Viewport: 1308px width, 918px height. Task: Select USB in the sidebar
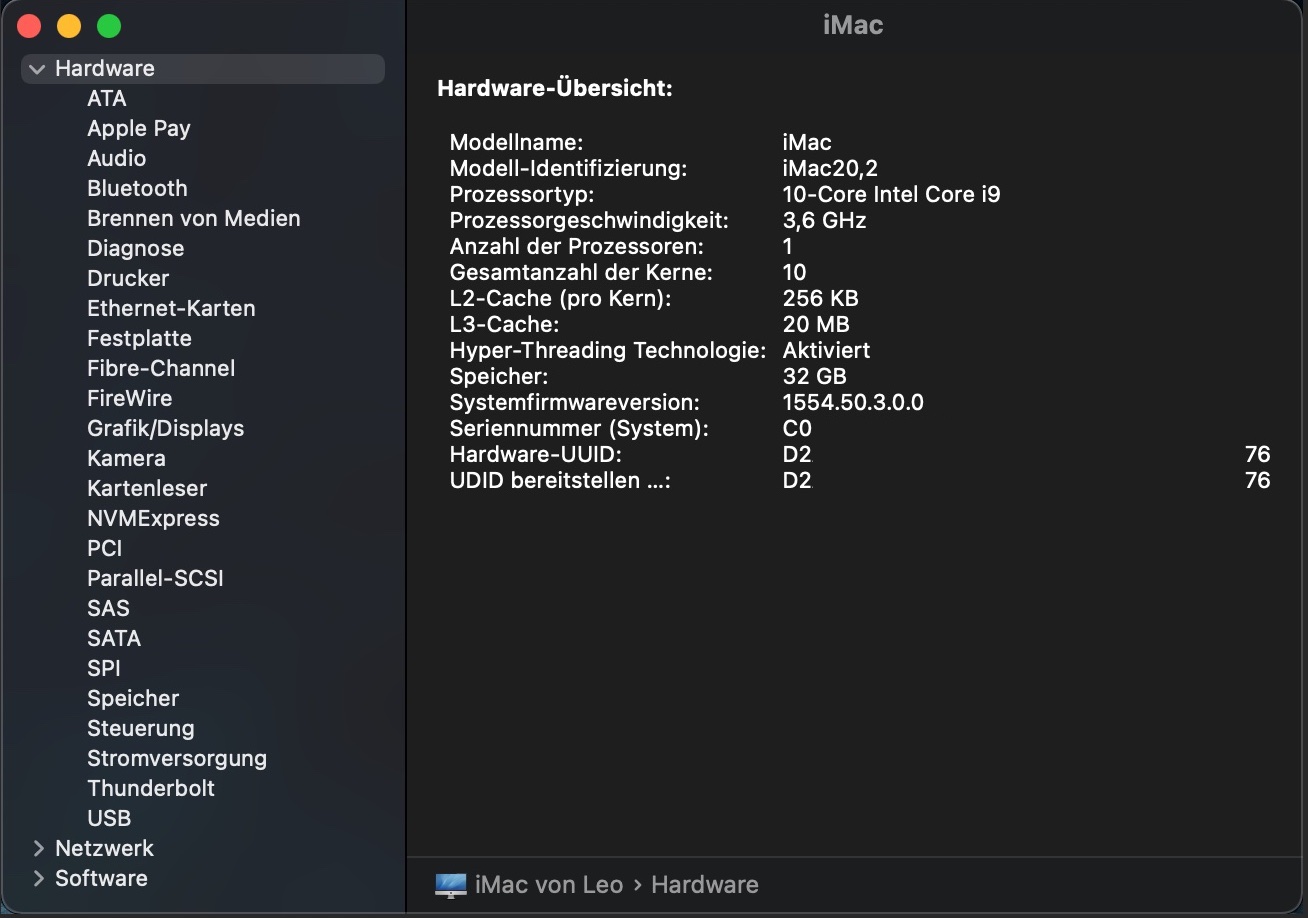click(x=109, y=818)
